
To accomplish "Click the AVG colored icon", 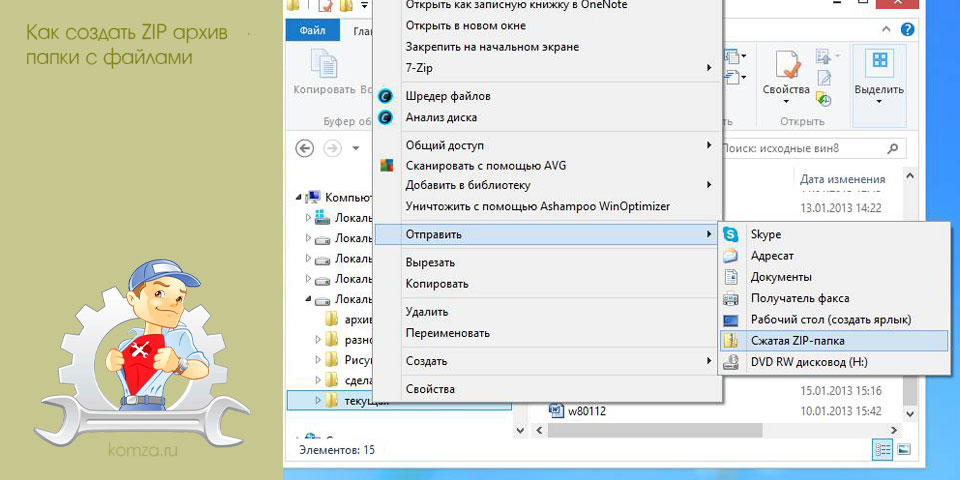I will pos(386,165).
